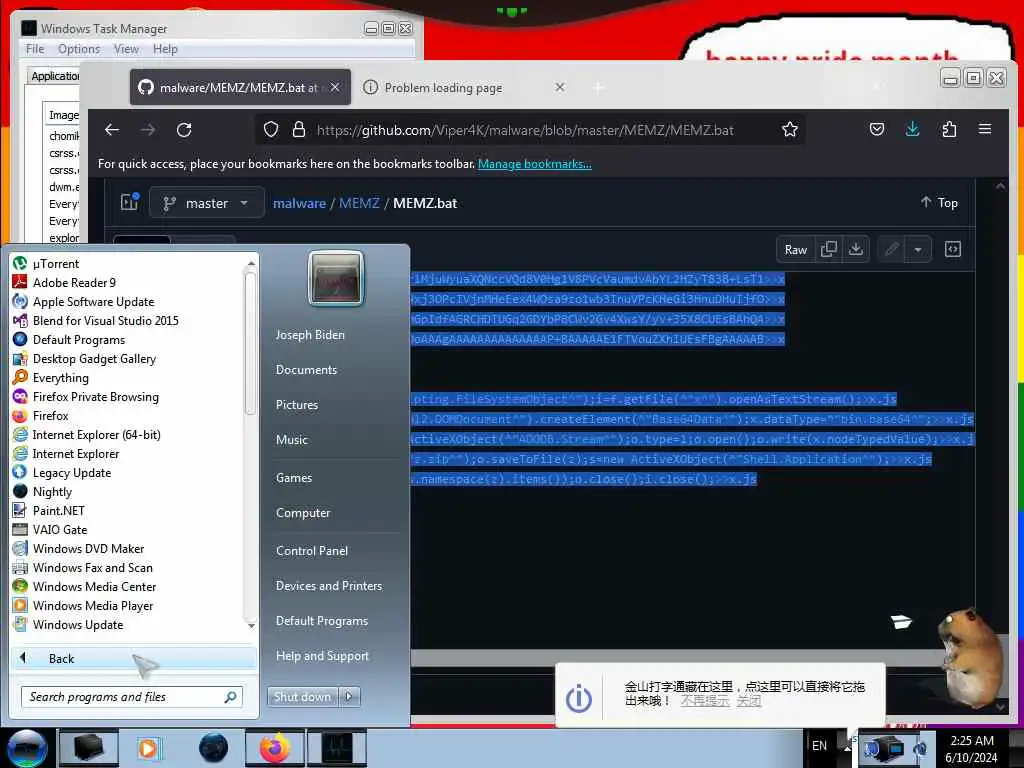Open the Nightly globe taskbar icon
This screenshot has height=768, width=1024.
coord(213,748)
